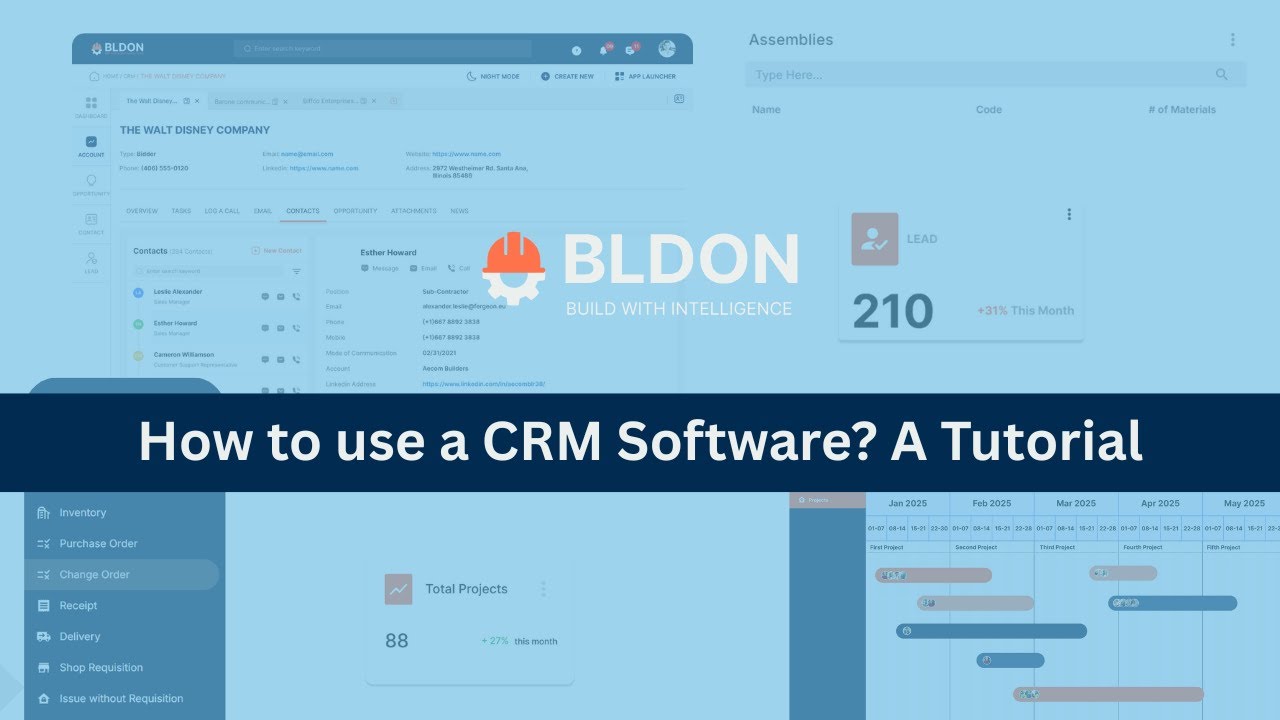This screenshot has width=1280, height=720.
Task: Click the Assemblies search magnifier icon
Action: pyautogui.click(x=1222, y=75)
